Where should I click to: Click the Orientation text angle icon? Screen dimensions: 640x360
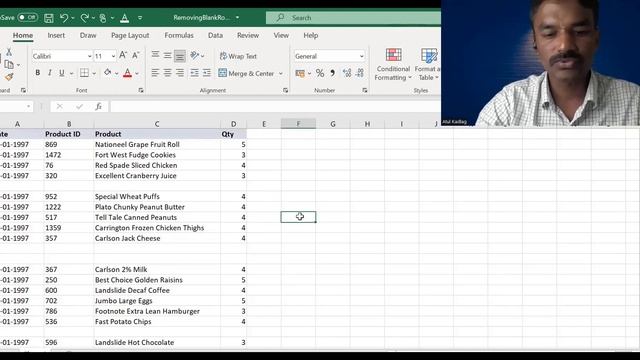pos(195,55)
